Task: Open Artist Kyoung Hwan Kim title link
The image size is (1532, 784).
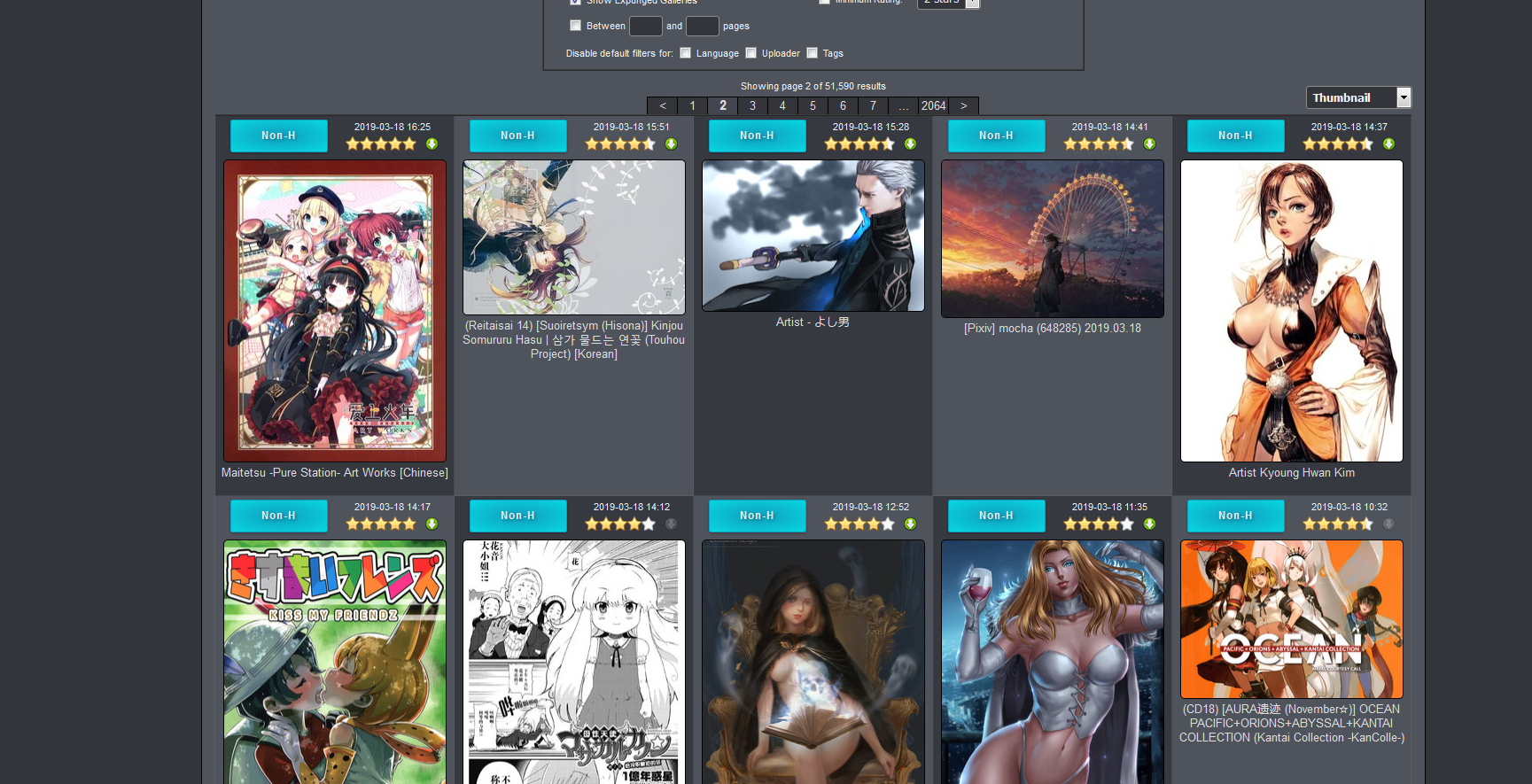Action: click(1292, 473)
